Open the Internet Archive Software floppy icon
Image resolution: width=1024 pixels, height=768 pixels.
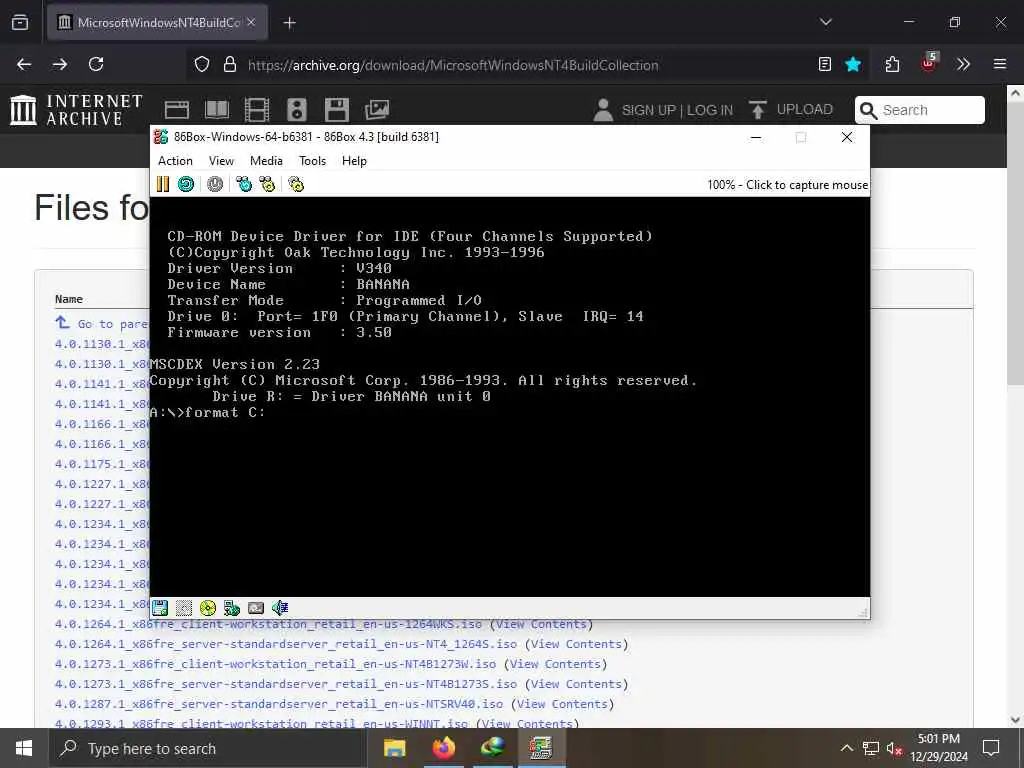tap(336, 110)
